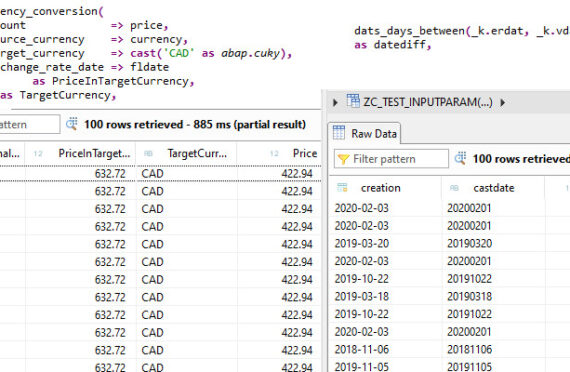Click the row count icon beside 100 rows retrieved in the right panel
This screenshot has width=570, height=372.
461,158
